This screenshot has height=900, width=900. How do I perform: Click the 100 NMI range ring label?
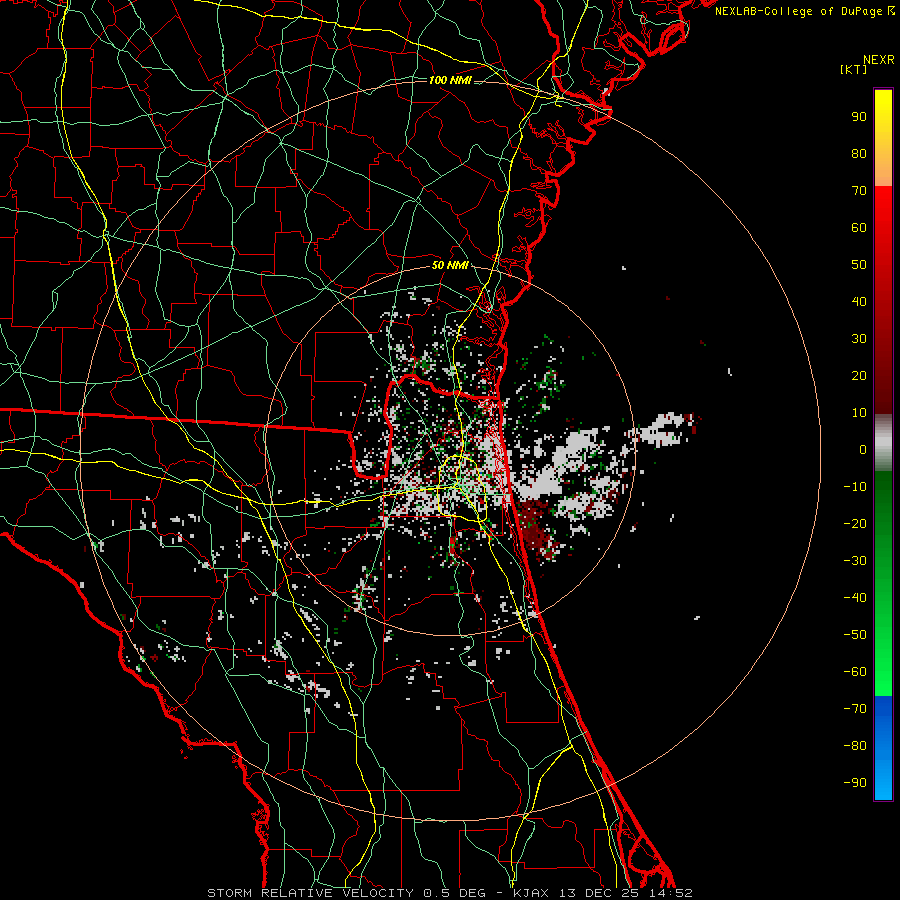coord(450,80)
